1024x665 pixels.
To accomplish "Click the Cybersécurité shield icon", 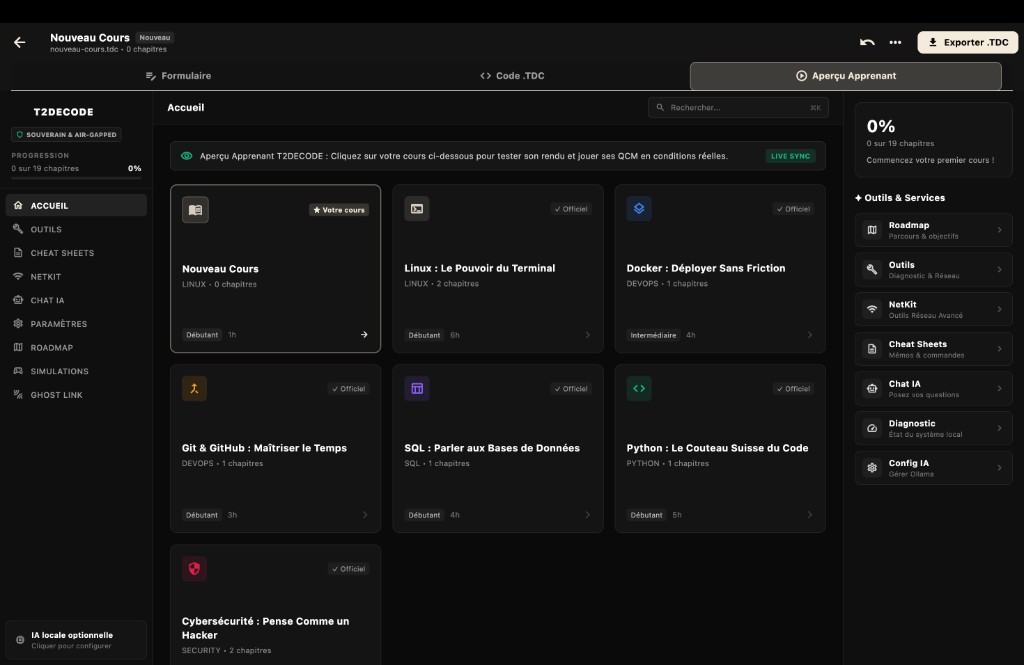I will click(x=194, y=568).
